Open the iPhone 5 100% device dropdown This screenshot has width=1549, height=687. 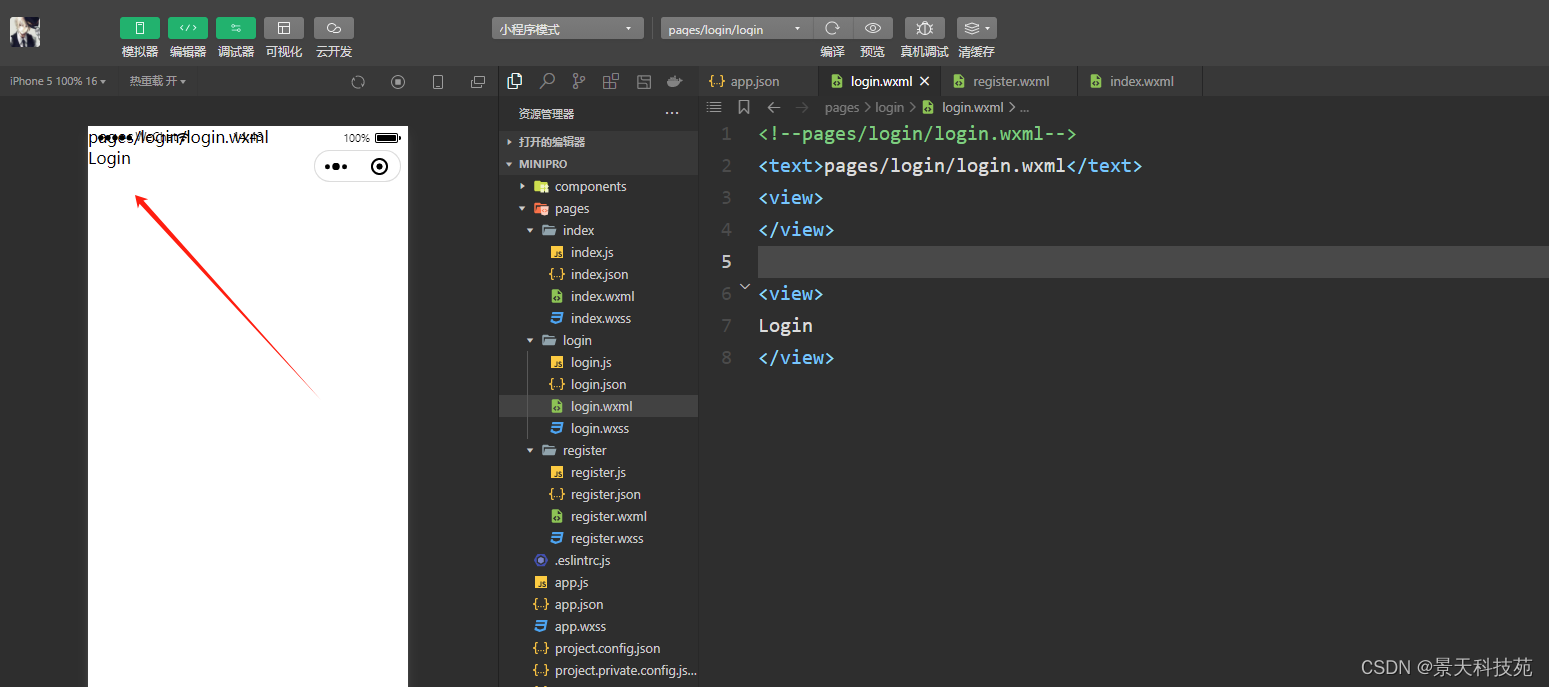[x=57, y=81]
